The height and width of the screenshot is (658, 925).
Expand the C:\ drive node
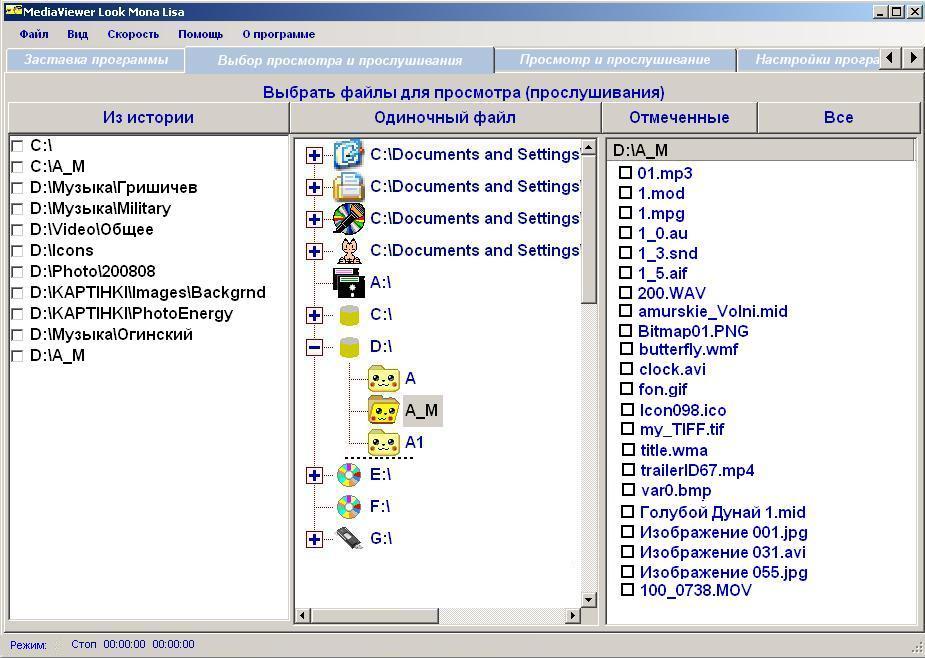(314, 315)
